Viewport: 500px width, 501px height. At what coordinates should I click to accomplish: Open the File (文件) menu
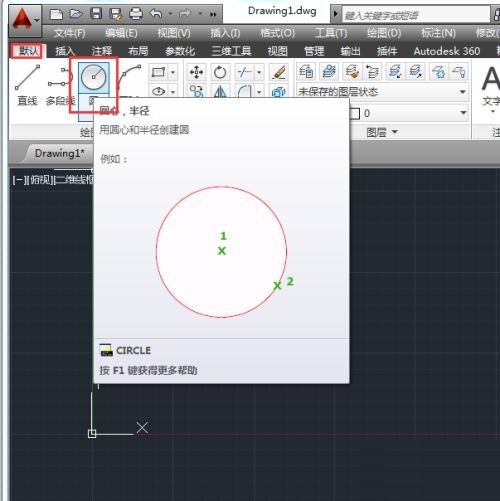click(x=70, y=33)
